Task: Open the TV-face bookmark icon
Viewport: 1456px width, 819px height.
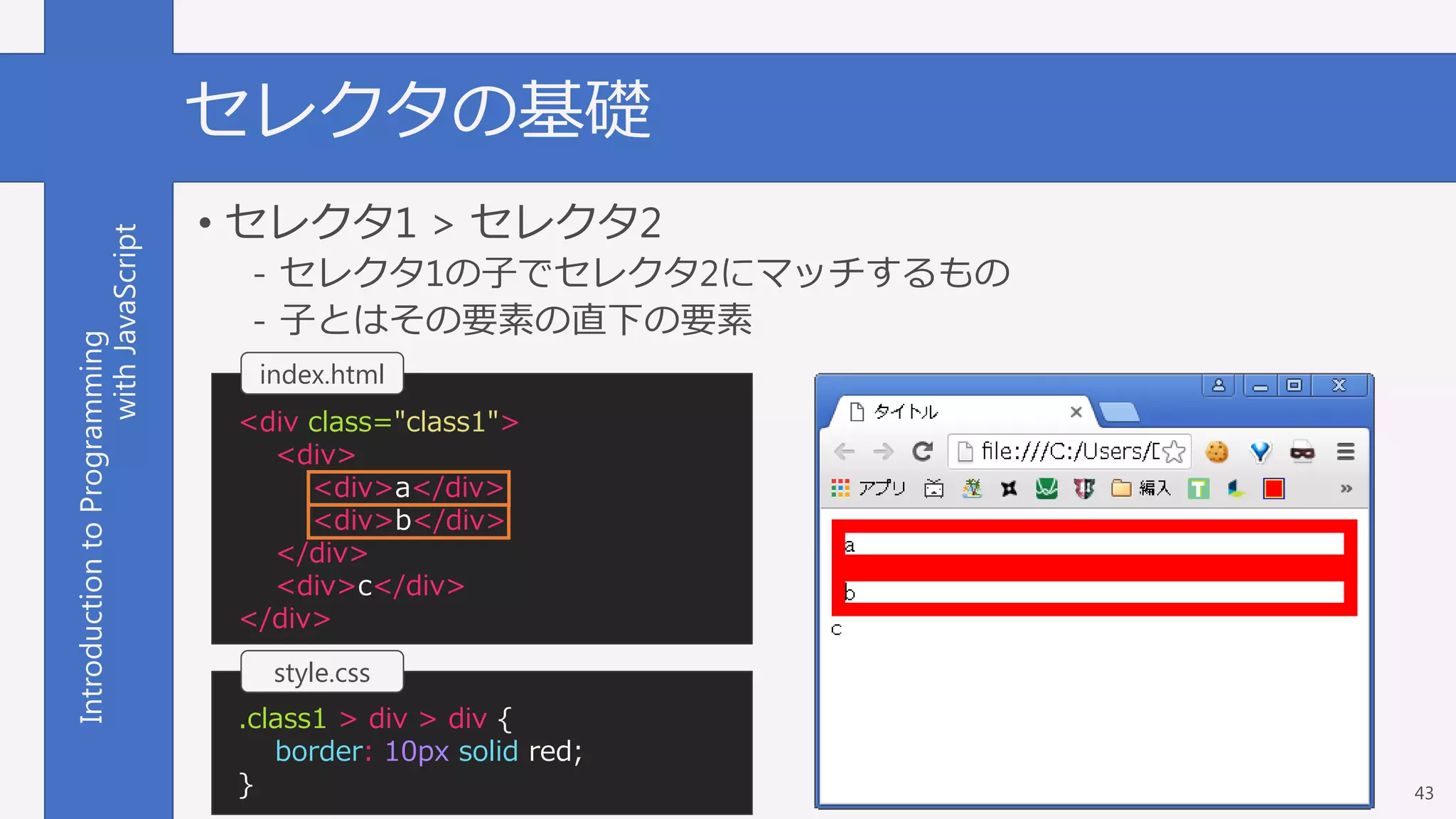Action: (933, 488)
